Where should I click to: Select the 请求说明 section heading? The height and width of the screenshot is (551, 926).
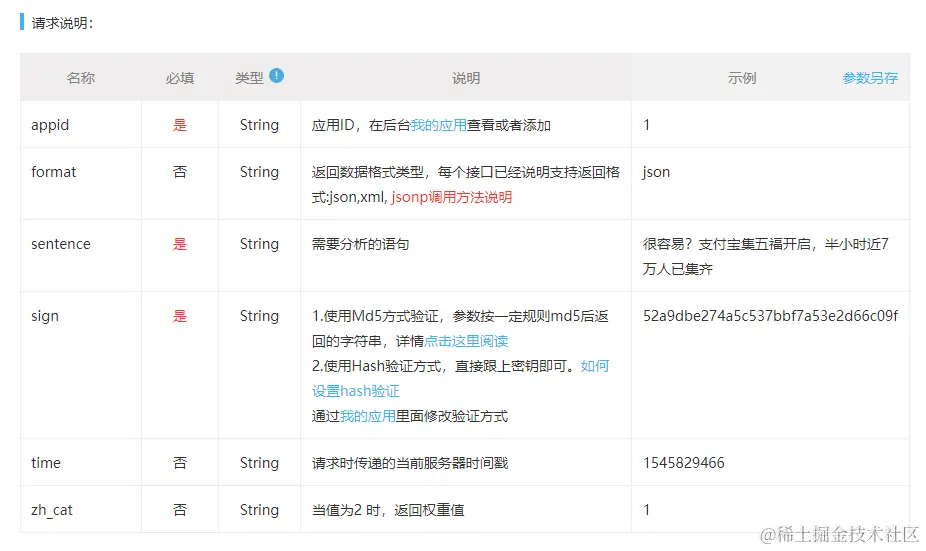[x=62, y=23]
